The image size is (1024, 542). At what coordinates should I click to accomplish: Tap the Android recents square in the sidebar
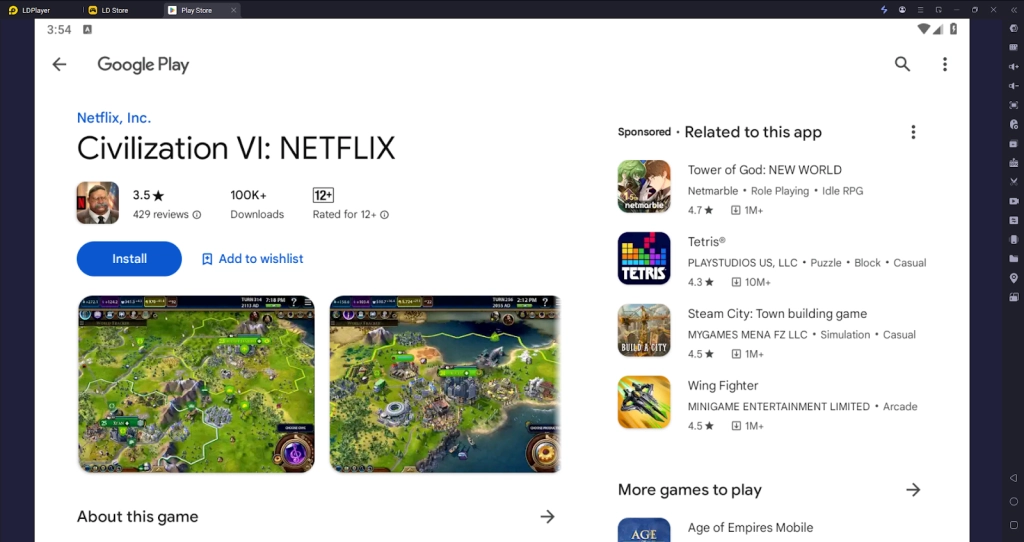1014,525
